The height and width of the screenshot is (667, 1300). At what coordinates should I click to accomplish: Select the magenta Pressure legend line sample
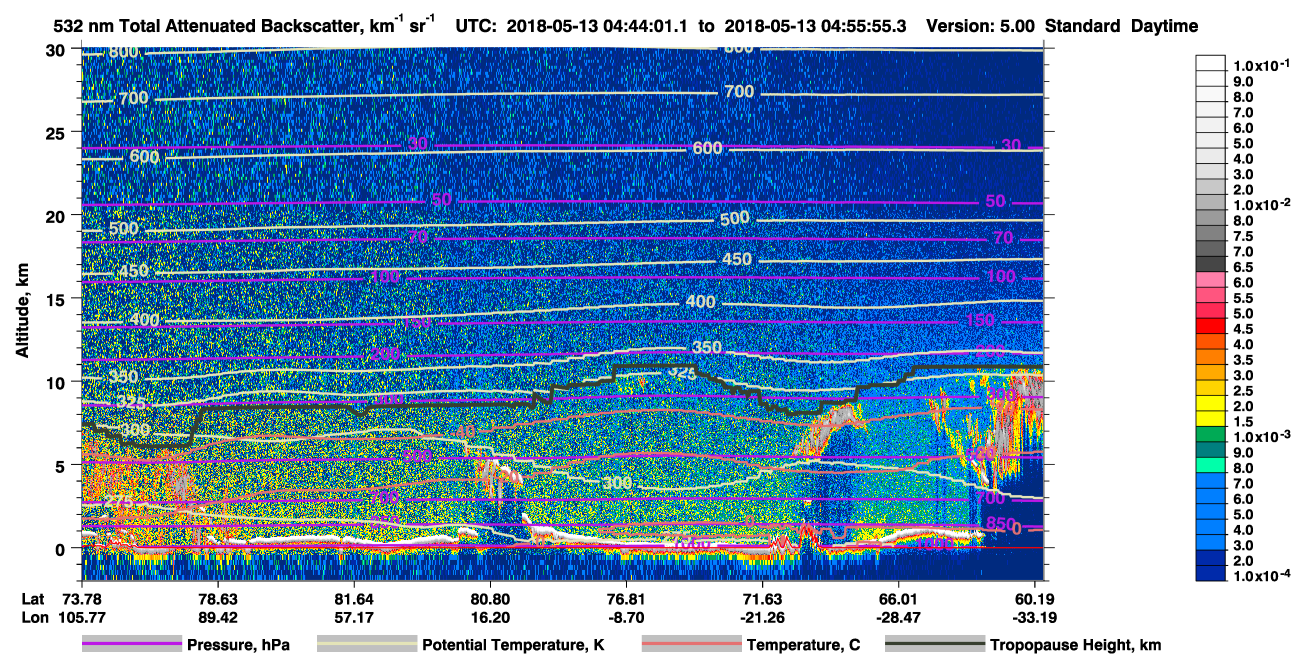click(132, 645)
